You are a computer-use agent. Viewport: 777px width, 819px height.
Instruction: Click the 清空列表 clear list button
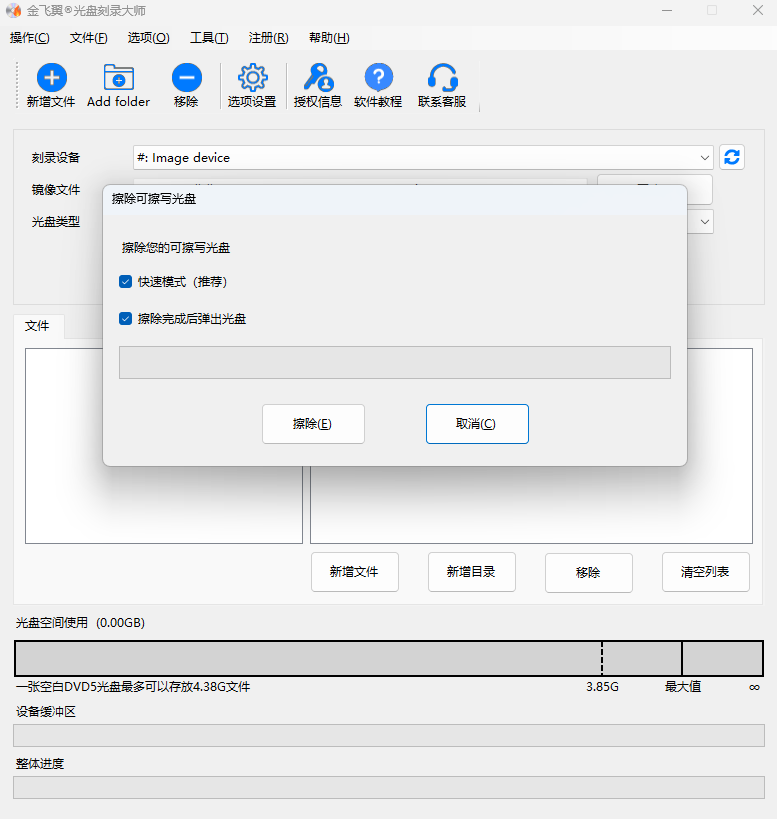point(705,572)
